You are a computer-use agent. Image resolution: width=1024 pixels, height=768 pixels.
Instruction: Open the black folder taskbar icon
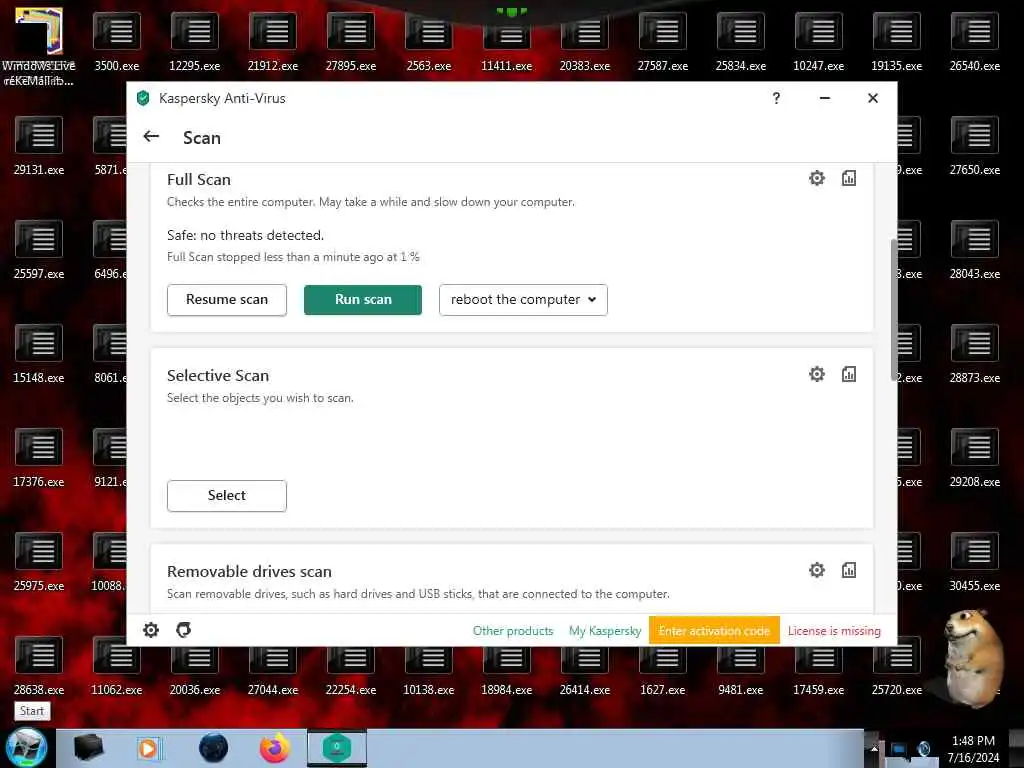click(x=88, y=748)
